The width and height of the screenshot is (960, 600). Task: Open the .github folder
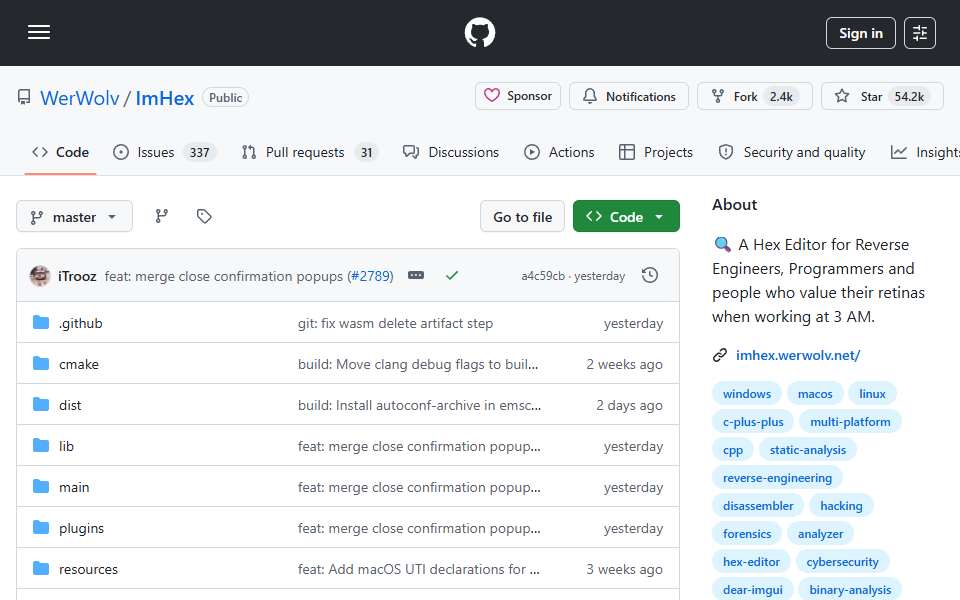pyautogui.click(x=81, y=323)
